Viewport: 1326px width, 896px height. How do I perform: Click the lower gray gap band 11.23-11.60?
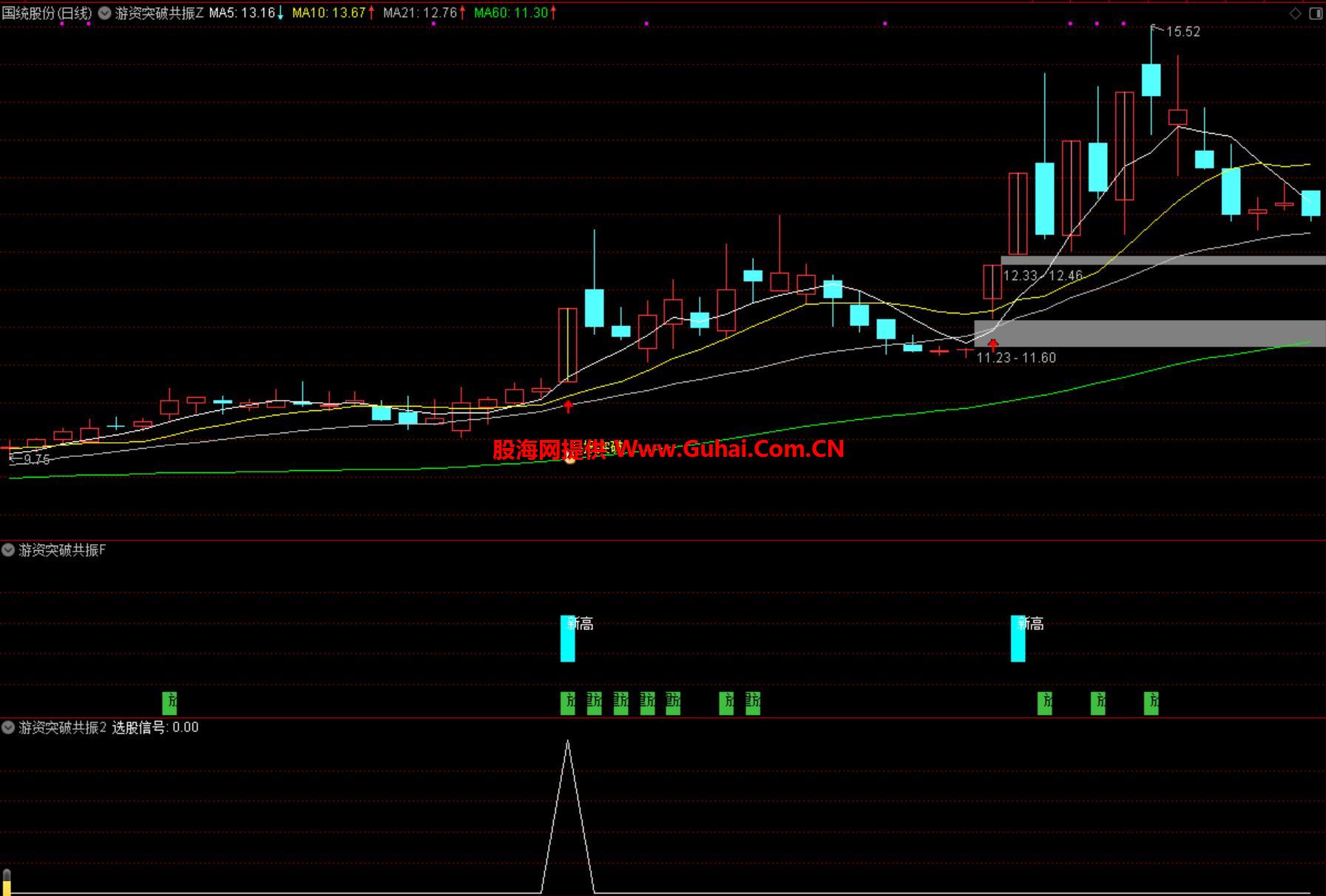(x=1150, y=333)
